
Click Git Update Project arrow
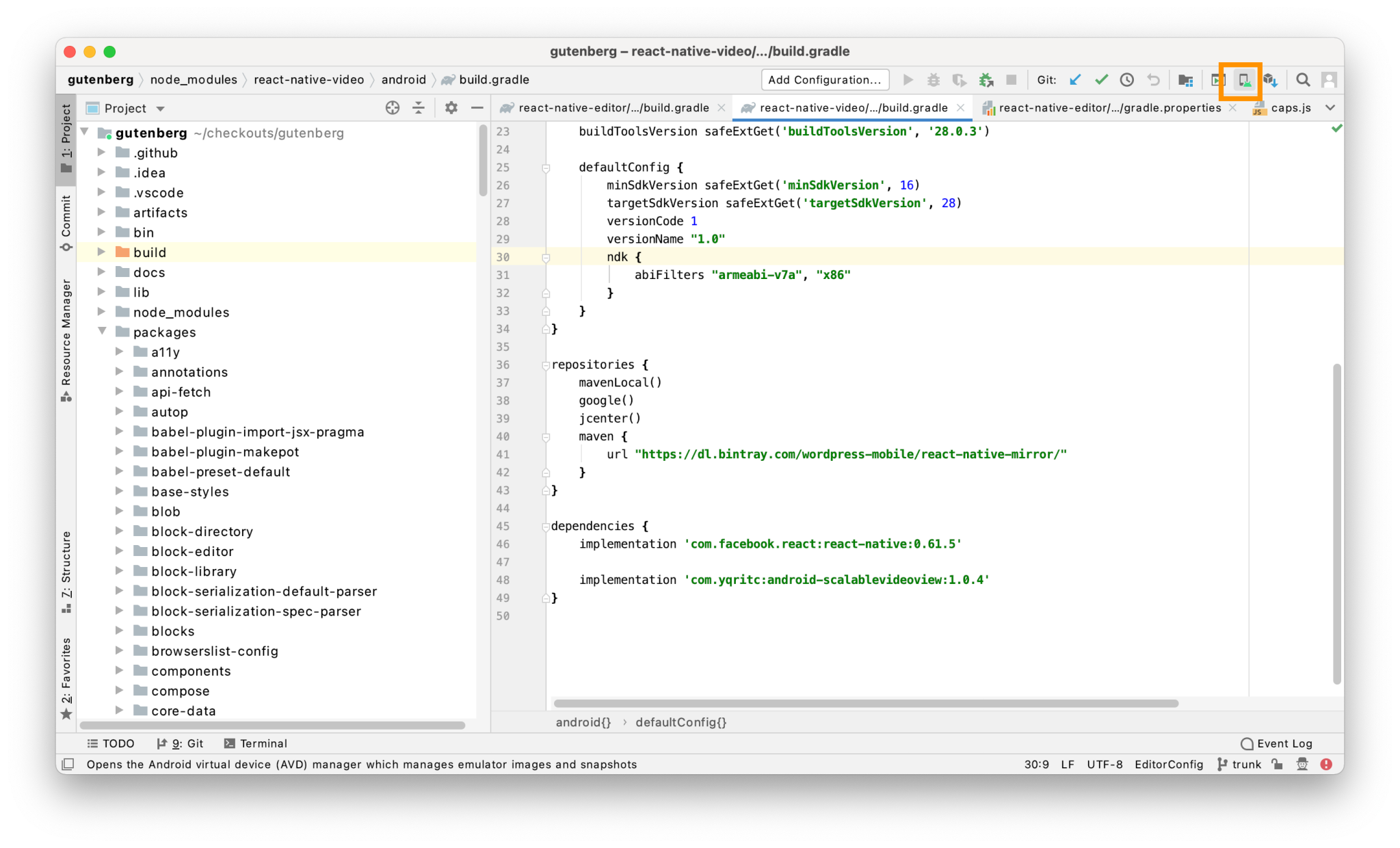[1075, 80]
